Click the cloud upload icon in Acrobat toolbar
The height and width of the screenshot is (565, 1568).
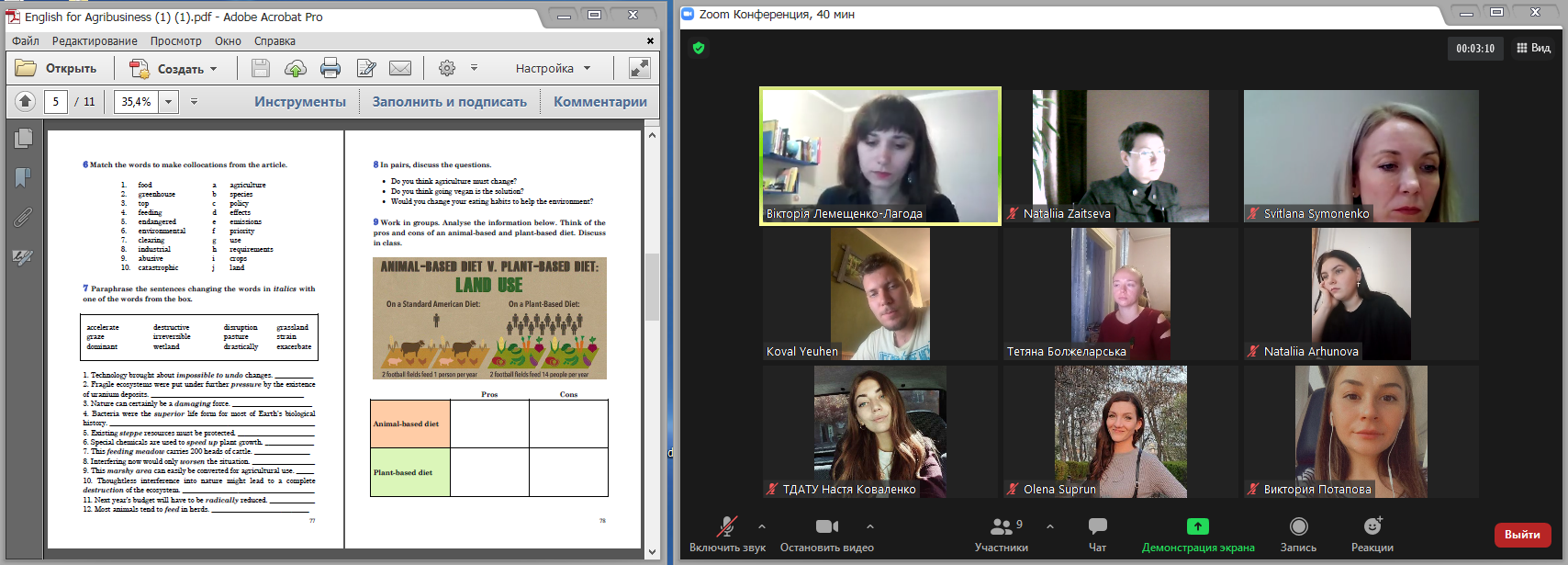[x=296, y=68]
